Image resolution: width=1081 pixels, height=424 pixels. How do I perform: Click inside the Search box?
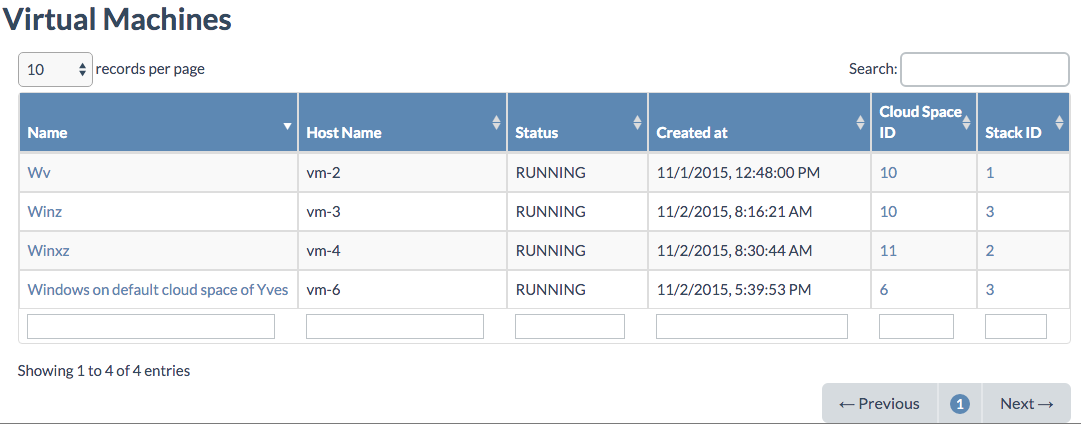pos(984,69)
